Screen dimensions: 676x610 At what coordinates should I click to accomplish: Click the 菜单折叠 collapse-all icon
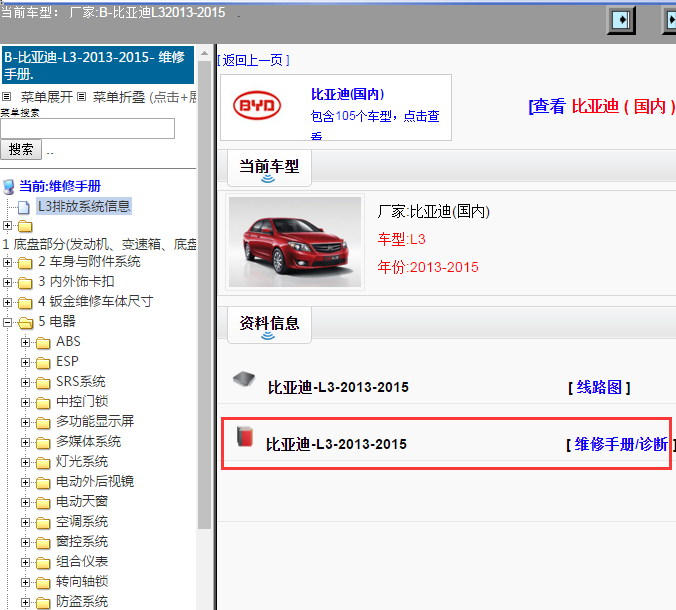click(81, 97)
